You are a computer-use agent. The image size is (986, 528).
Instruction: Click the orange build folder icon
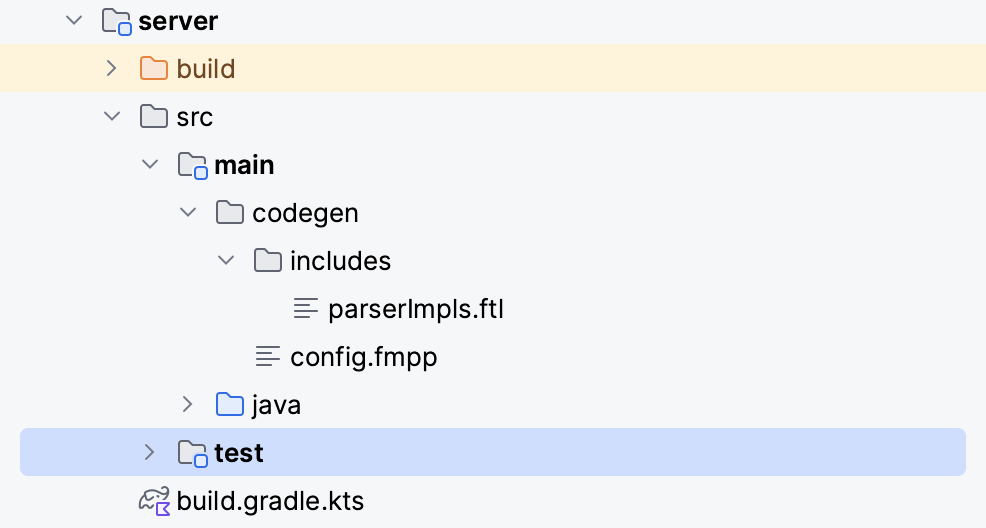pyautogui.click(x=154, y=69)
